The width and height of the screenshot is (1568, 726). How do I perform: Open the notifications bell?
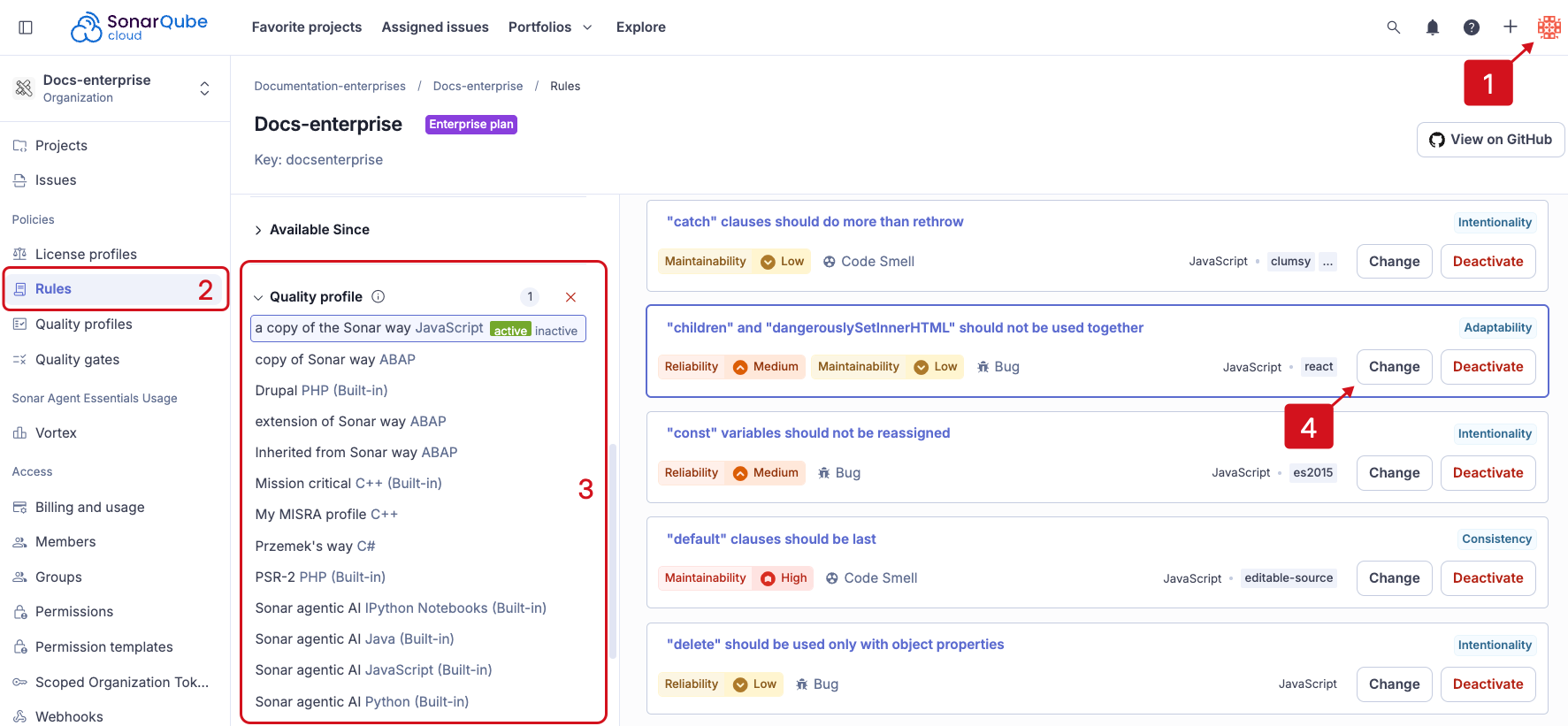point(1433,27)
